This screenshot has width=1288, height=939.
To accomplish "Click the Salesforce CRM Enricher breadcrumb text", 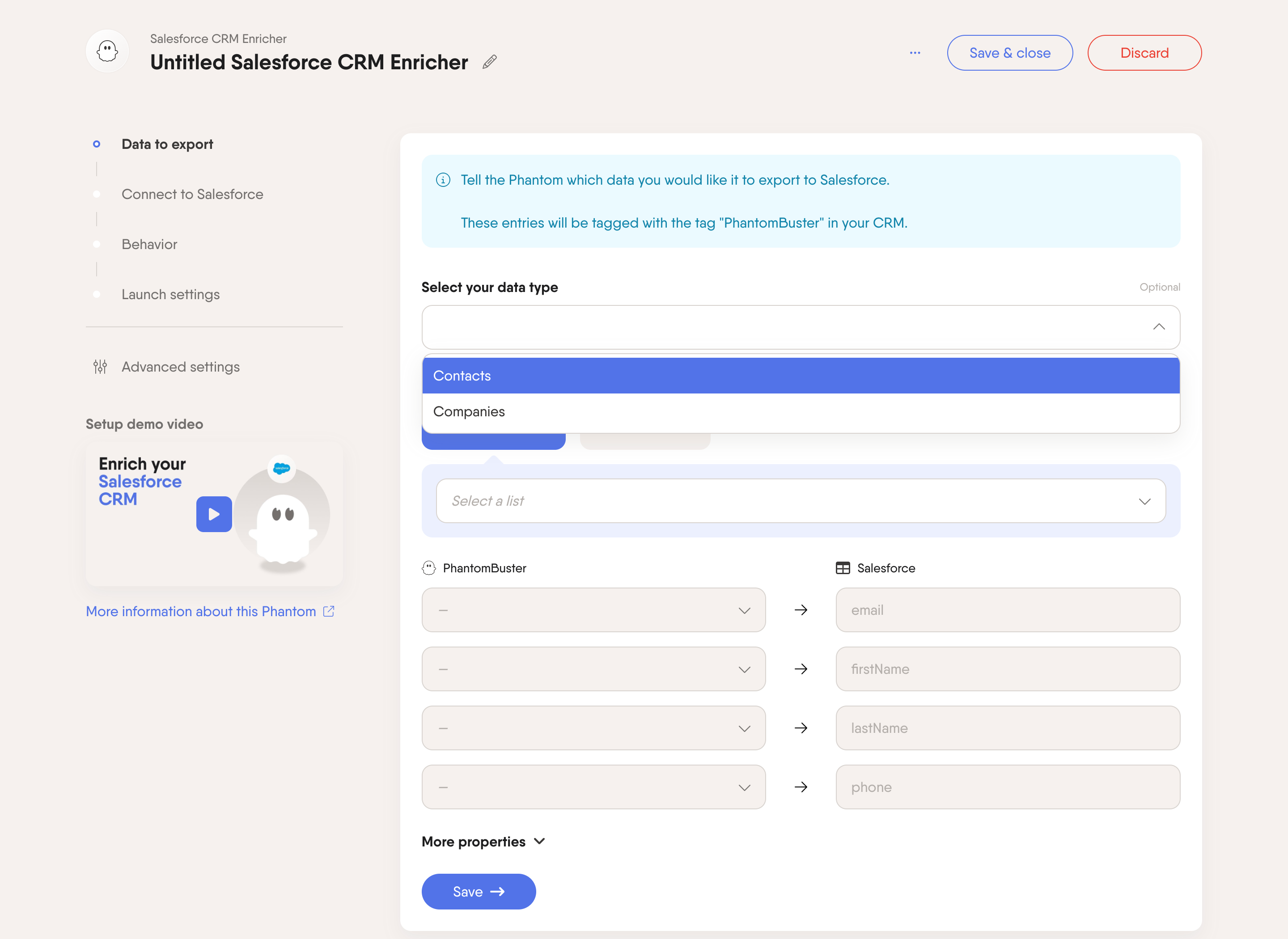I will tap(218, 38).
